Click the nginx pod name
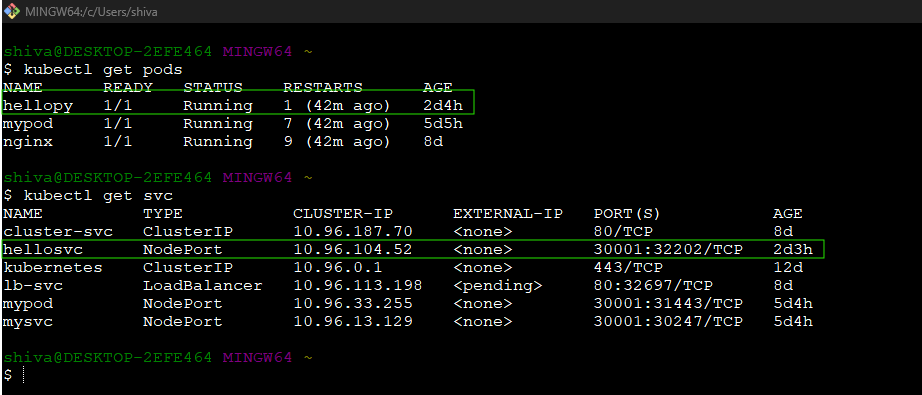922x395 pixels. click(x=28, y=142)
